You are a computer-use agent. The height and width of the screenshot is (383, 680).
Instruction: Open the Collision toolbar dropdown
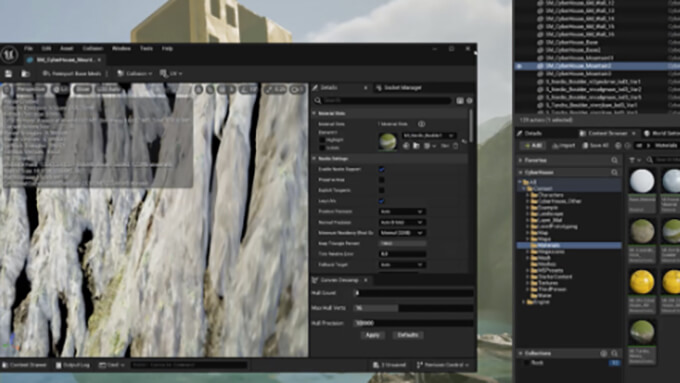[x=134, y=74]
